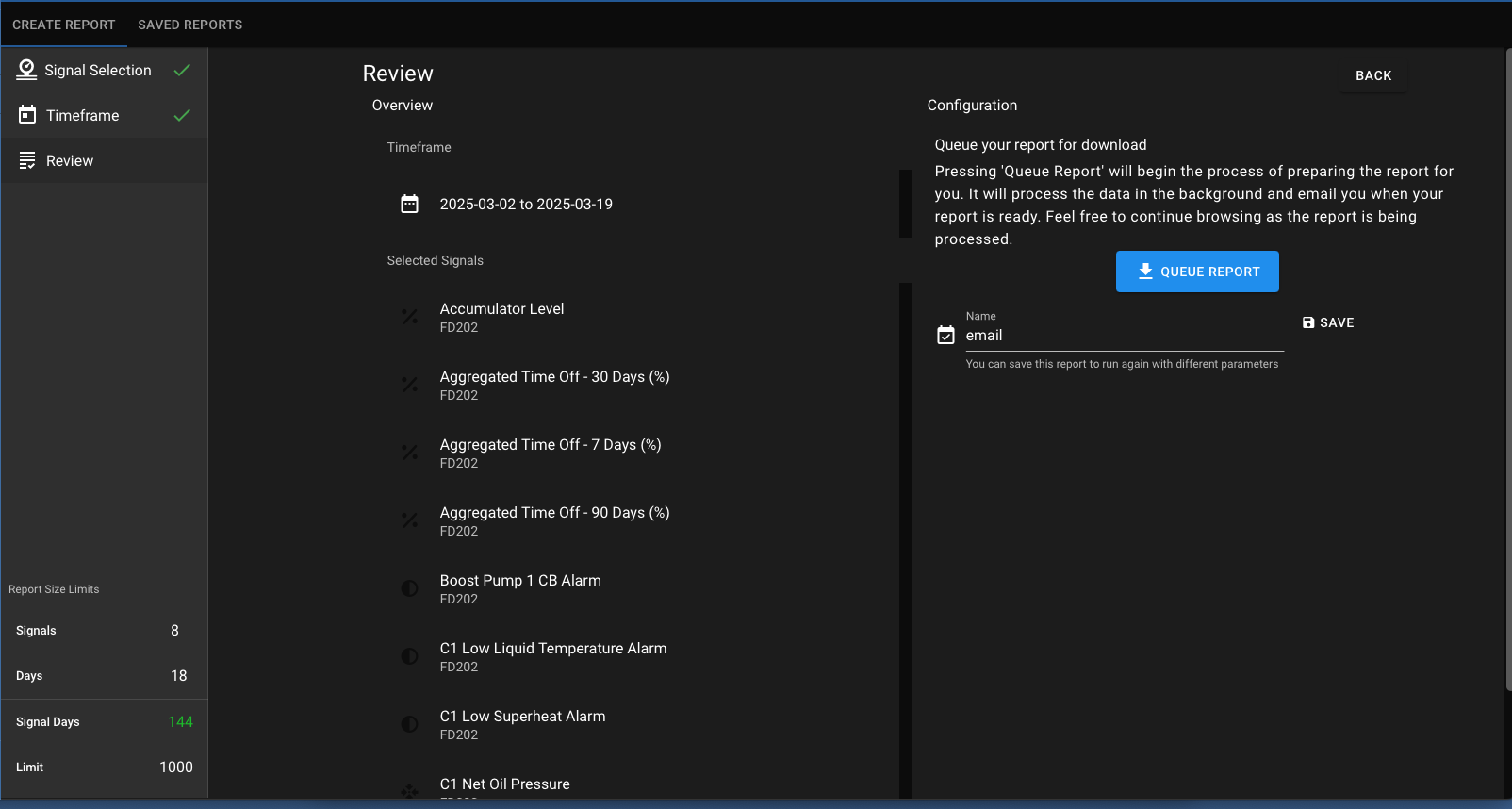Screen dimensions: 1512x809
Task: Click the Signal Selection step icon
Action: 27,71
